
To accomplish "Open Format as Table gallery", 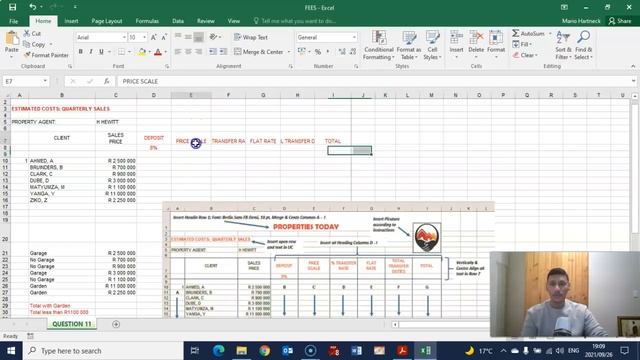I will [409, 45].
